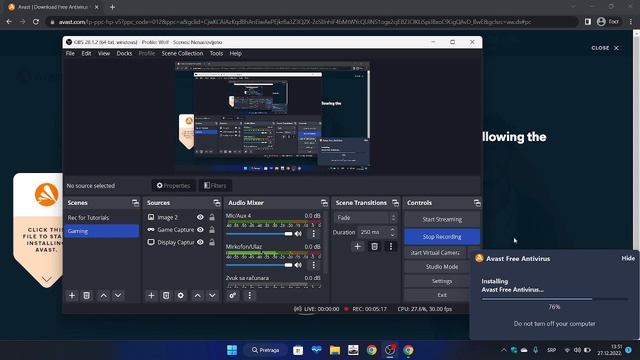The height and width of the screenshot is (360, 640).
Task: Open the Fade transition dropdown
Action: [x=365, y=218]
